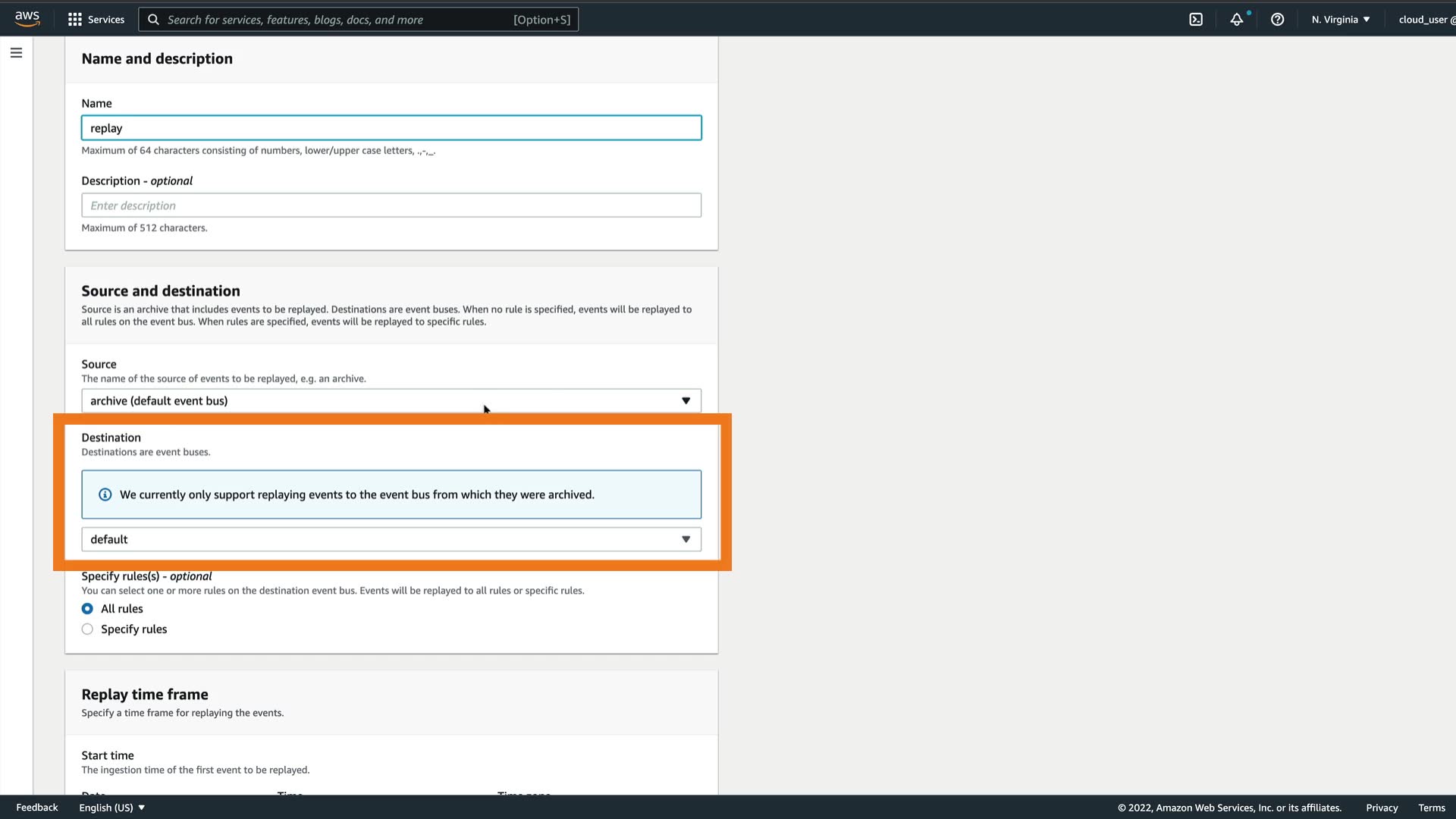Click the Description text field
The width and height of the screenshot is (1456, 819).
(x=391, y=206)
